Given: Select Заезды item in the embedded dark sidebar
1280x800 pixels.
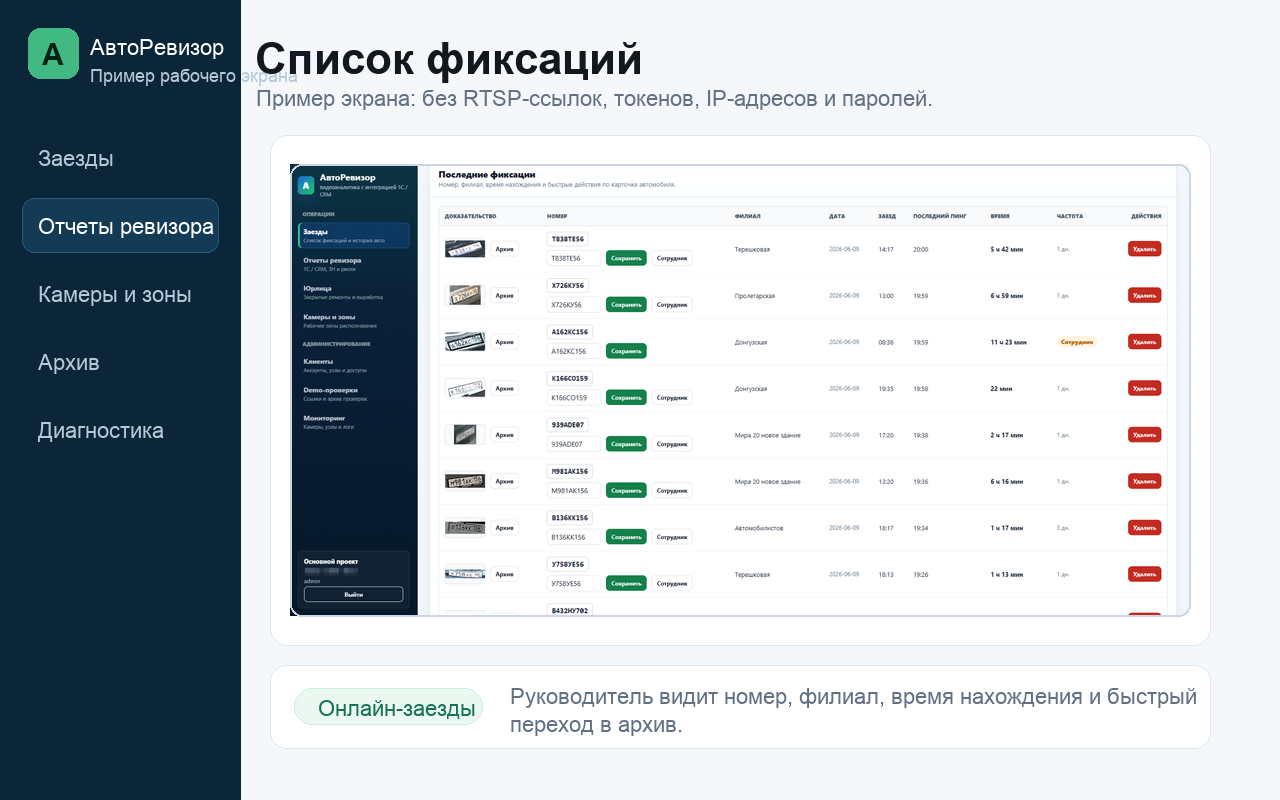Looking at the screenshot, I should (x=354, y=235).
